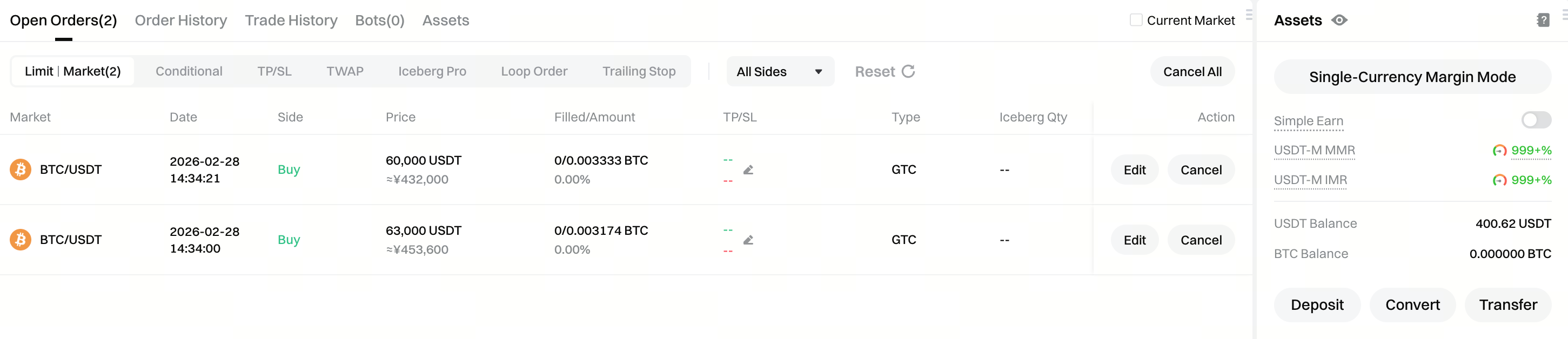Click the USDT-M IMR gauge icon
This screenshot has width=1568, height=339.
pos(1499,180)
